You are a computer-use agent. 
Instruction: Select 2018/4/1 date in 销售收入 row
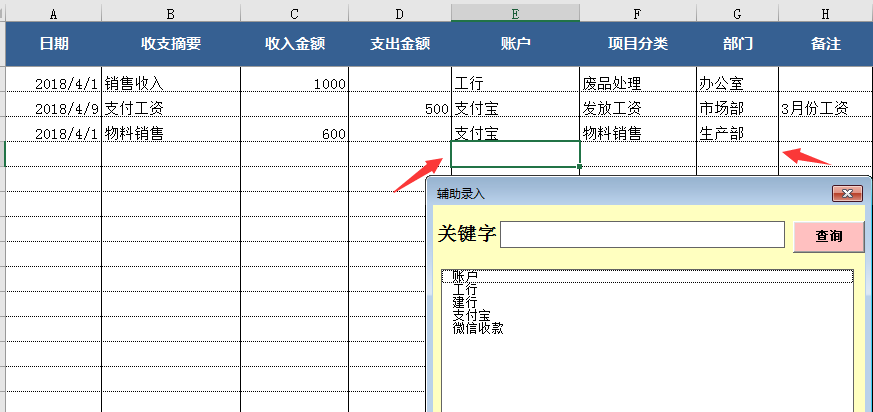coord(53,80)
